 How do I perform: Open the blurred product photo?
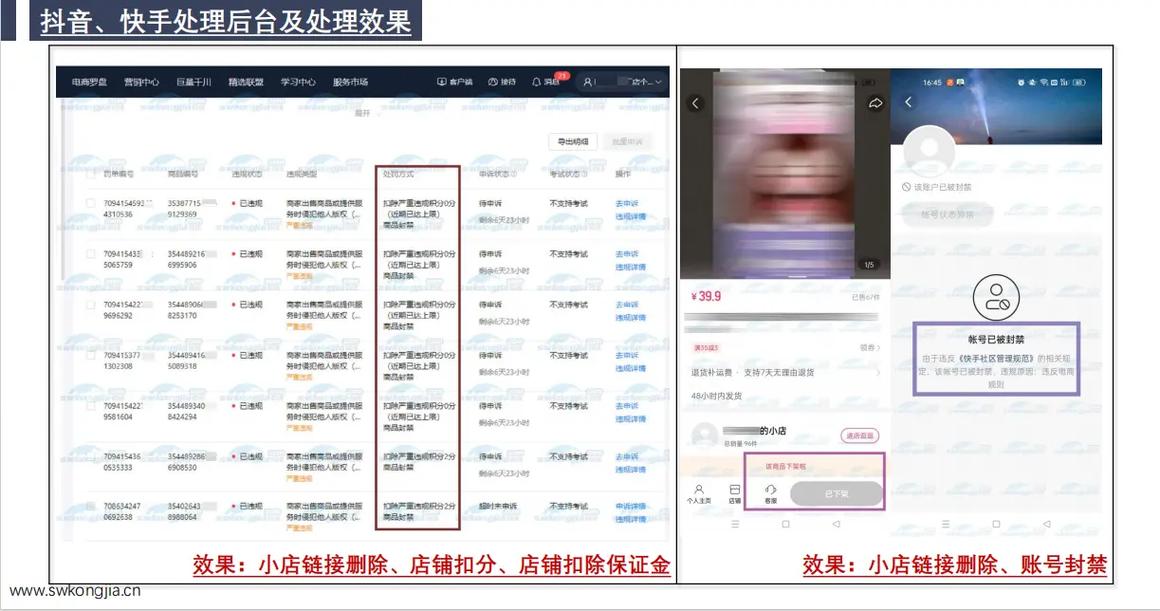[785, 174]
